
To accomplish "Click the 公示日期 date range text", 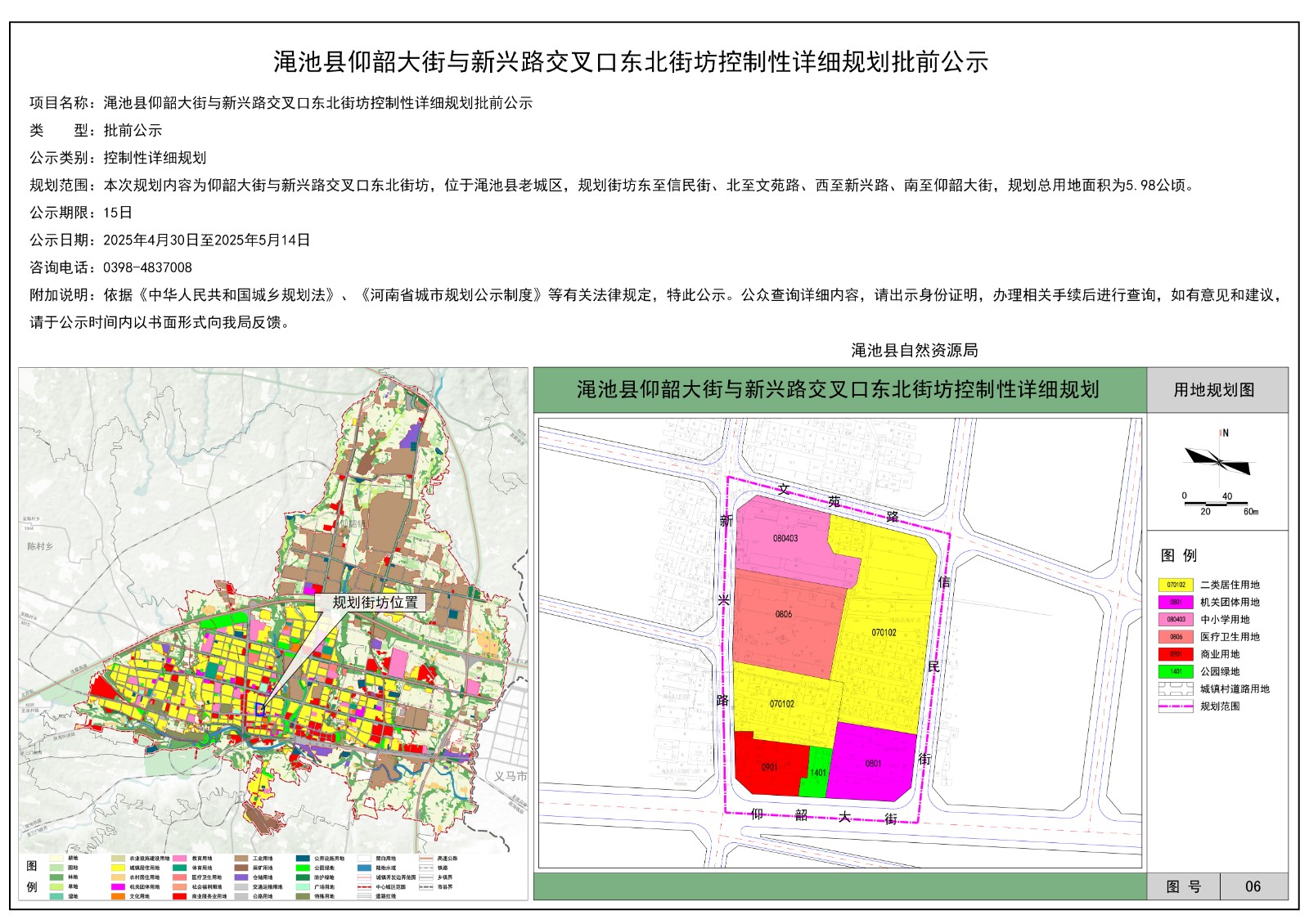I will pos(207,240).
